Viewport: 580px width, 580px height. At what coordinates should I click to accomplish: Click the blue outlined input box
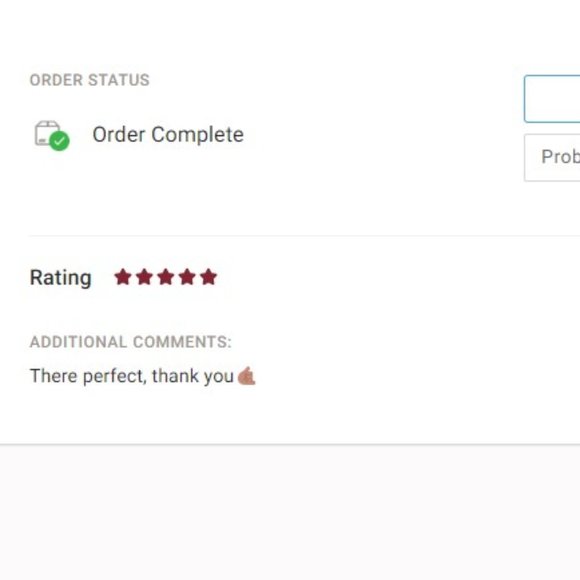[x=552, y=99]
